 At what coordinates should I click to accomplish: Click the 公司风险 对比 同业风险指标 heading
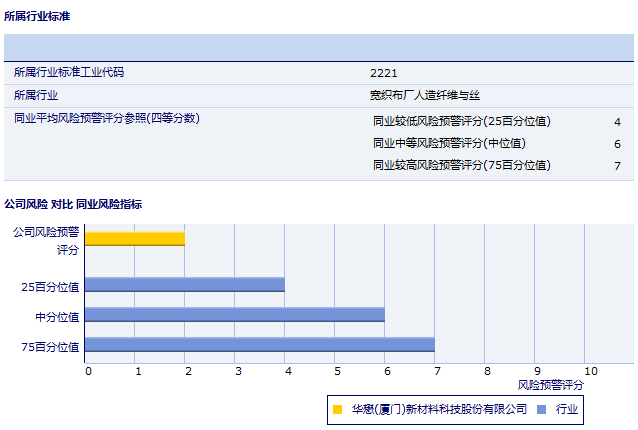(73, 204)
